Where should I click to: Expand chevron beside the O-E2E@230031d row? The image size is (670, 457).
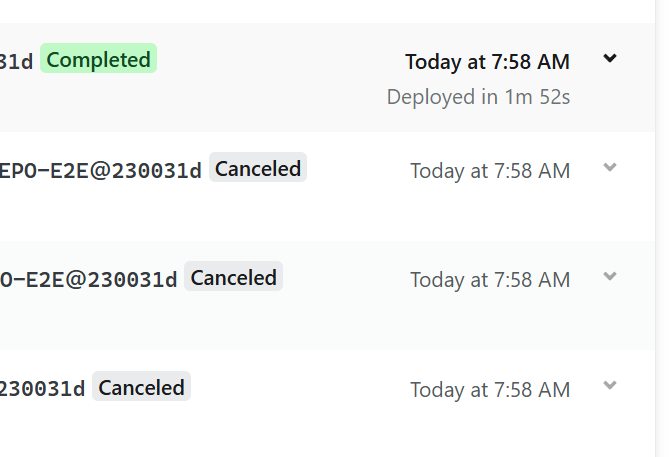[610, 276]
